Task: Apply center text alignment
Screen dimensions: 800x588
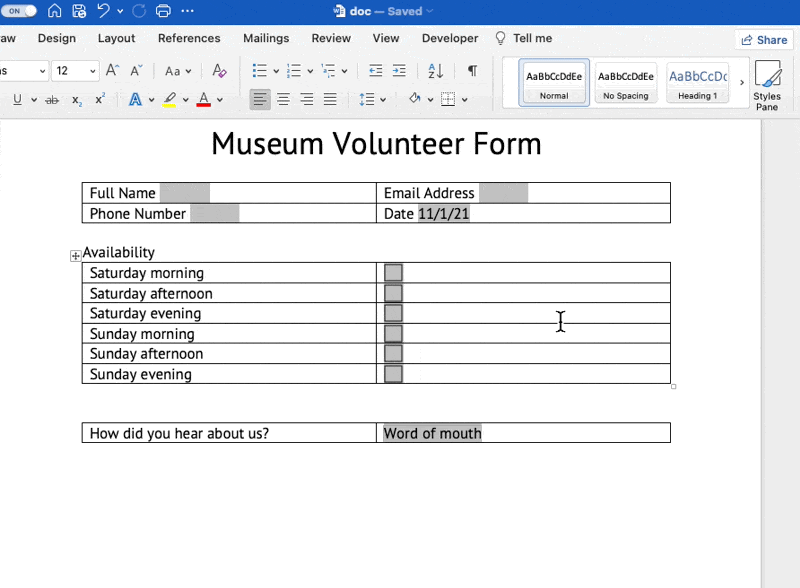Action: (283, 99)
